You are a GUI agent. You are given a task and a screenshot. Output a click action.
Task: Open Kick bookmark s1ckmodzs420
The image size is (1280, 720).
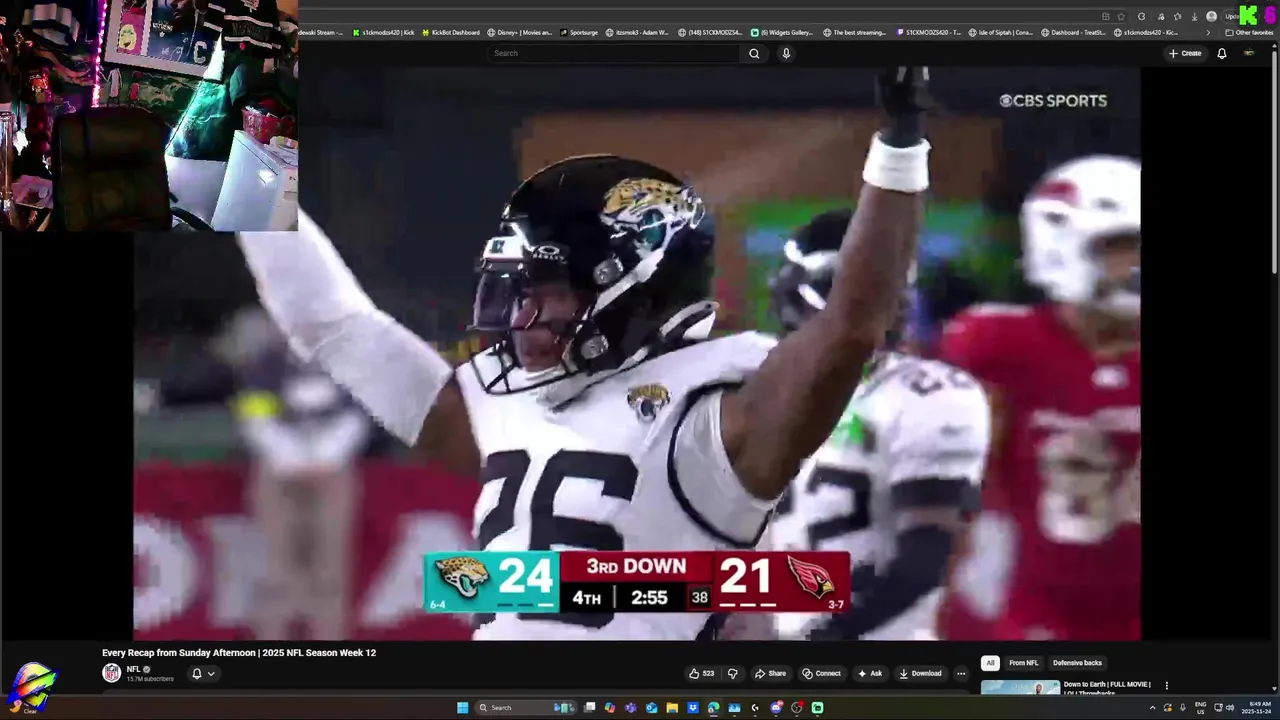click(x=383, y=32)
